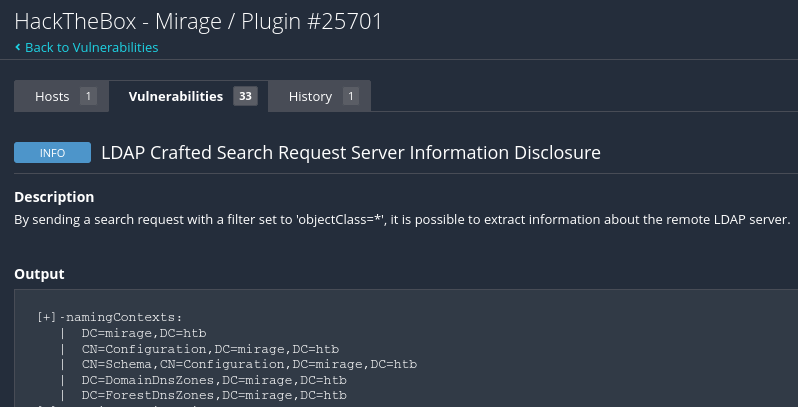Viewport: 798px width, 407px height.
Task: Click the page heading HackTheBox - Mirage / Plugin #25701
Action: point(198,22)
